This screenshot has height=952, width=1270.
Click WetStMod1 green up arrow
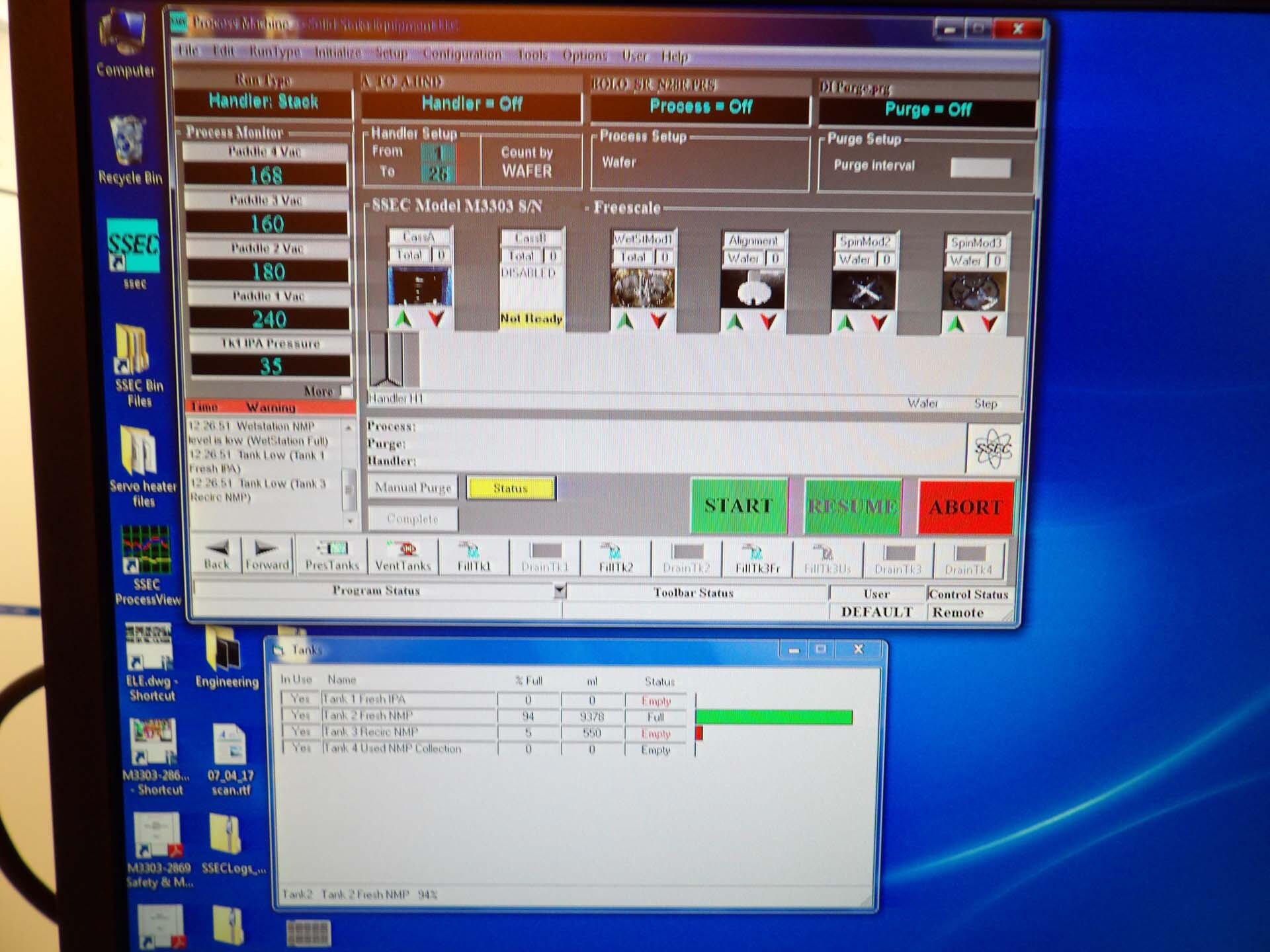click(x=625, y=321)
